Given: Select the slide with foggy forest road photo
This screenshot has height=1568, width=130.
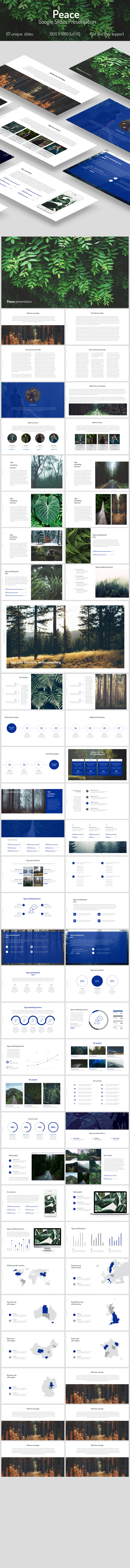Looking at the screenshot, I should click(x=97, y=472).
